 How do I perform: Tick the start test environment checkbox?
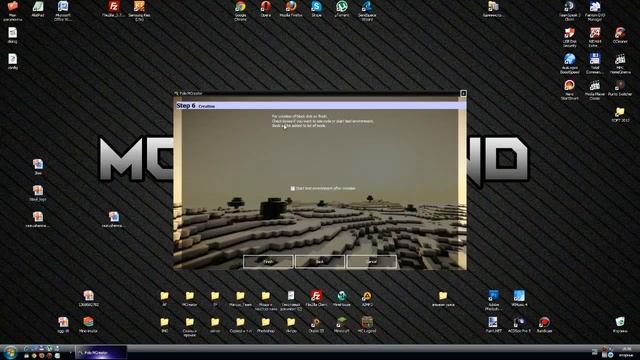(x=293, y=188)
